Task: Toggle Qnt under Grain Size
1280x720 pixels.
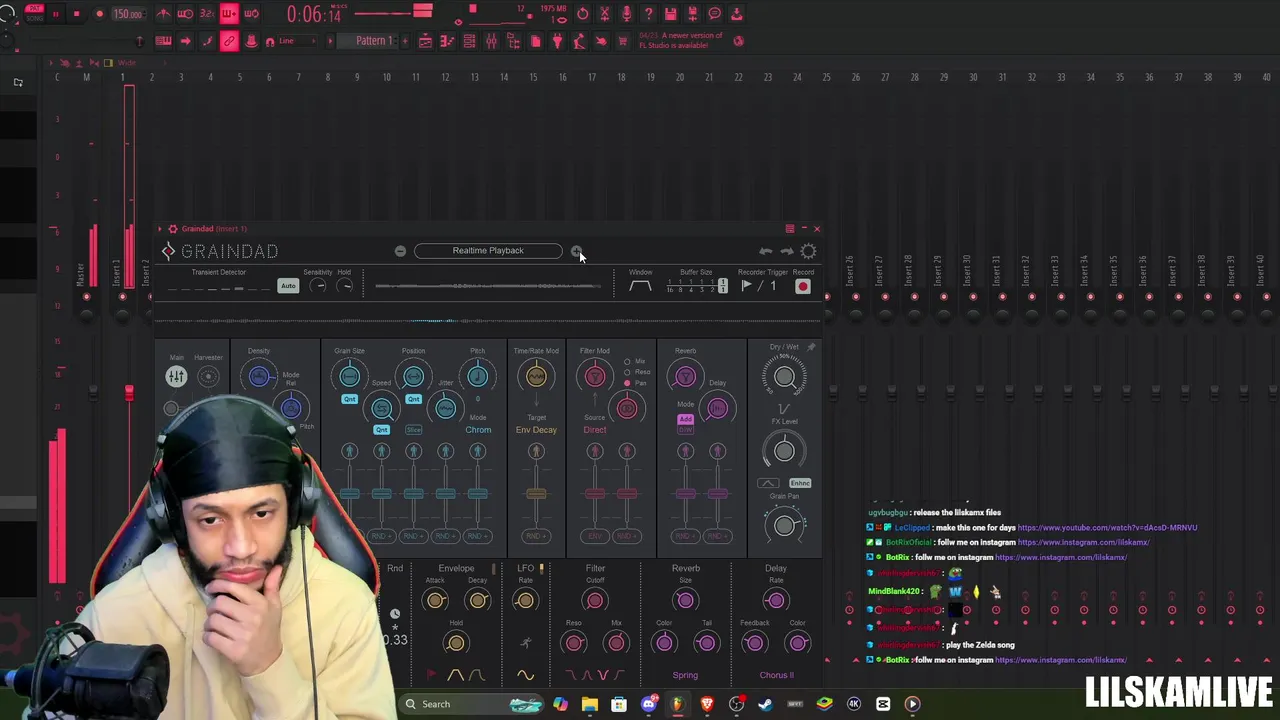Action: [x=349, y=399]
